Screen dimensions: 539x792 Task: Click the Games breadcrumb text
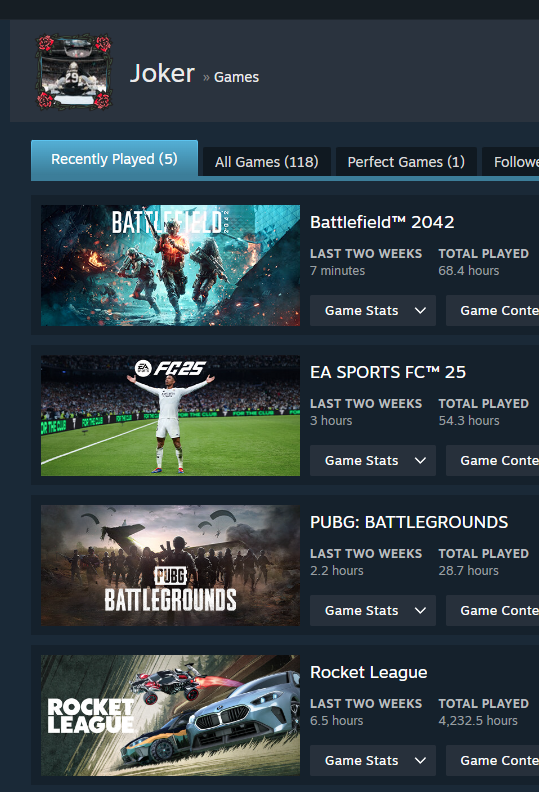pos(236,77)
